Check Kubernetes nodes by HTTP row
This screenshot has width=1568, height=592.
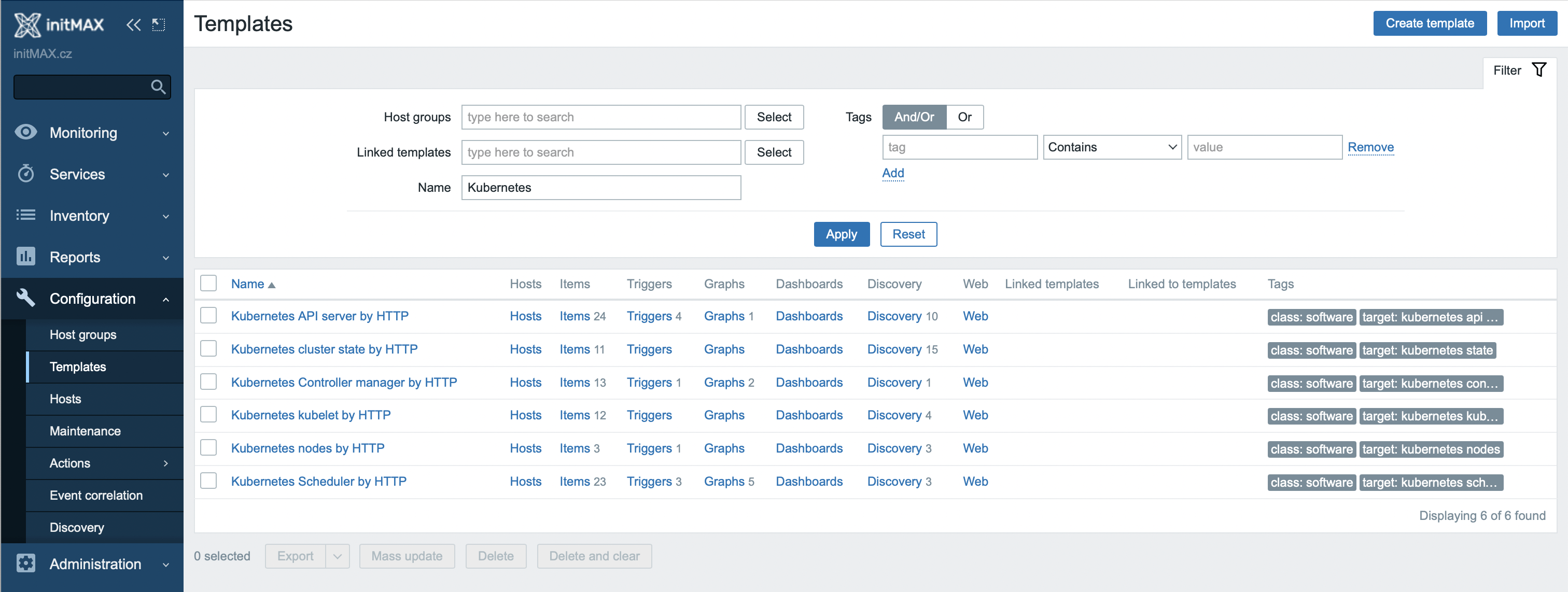click(209, 447)
